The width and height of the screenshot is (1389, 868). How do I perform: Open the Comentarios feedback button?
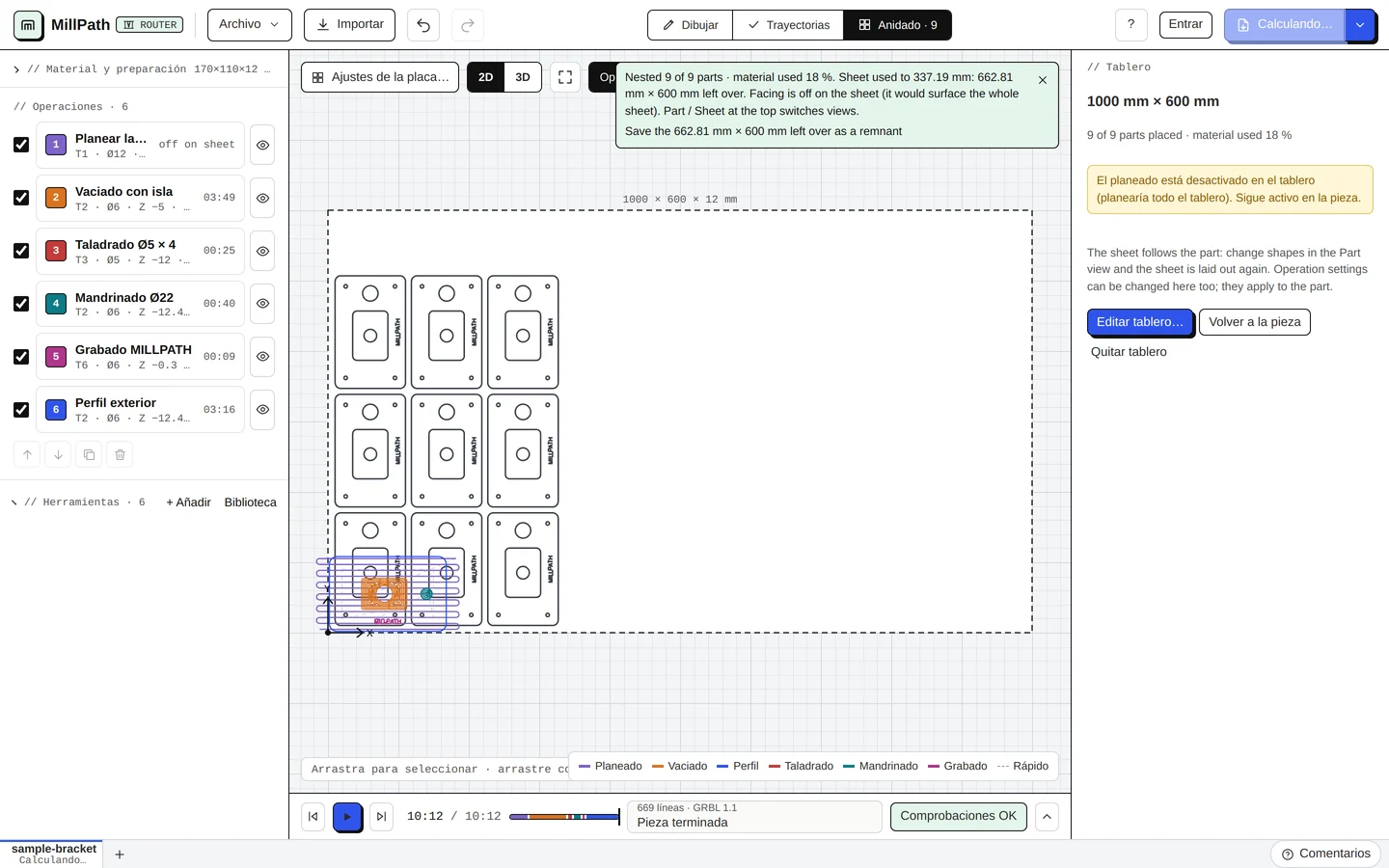point(1326,854)
